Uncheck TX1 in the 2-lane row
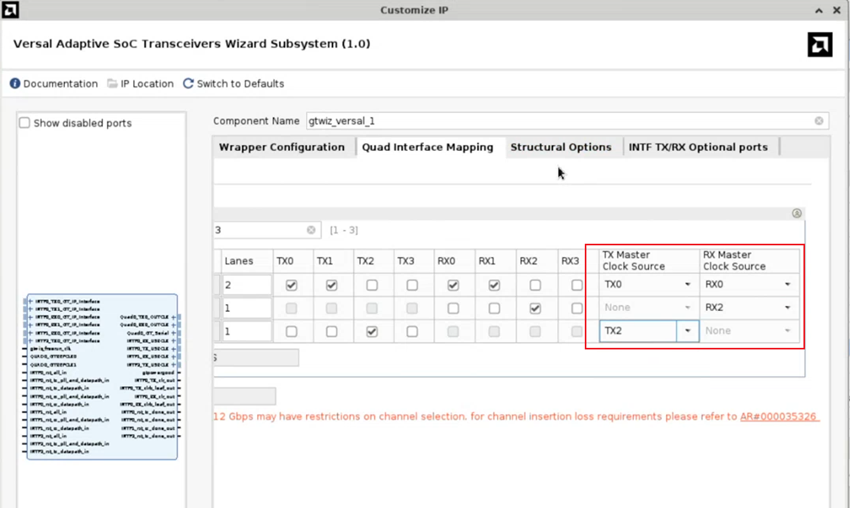Image resolution: width=850 pixels, height=508 pixels. coord(331,285)
